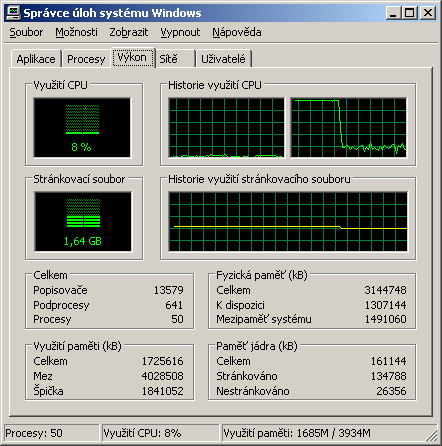Image resolution: width=442 pixels, height=446 pixels.
Task: Switch to the Uživatelé tab
Action: coord(223,59)
